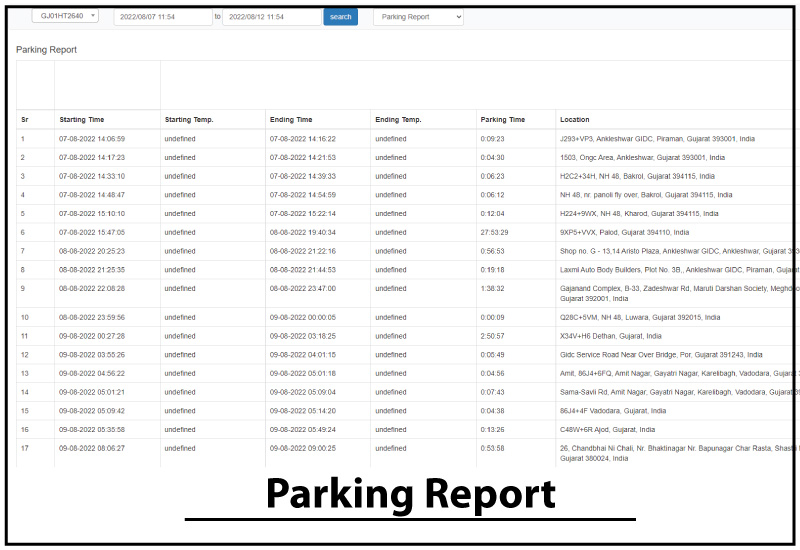Expand the Parking Report type dropdown
The image size is (800, 550).
[x=418, y=17]
